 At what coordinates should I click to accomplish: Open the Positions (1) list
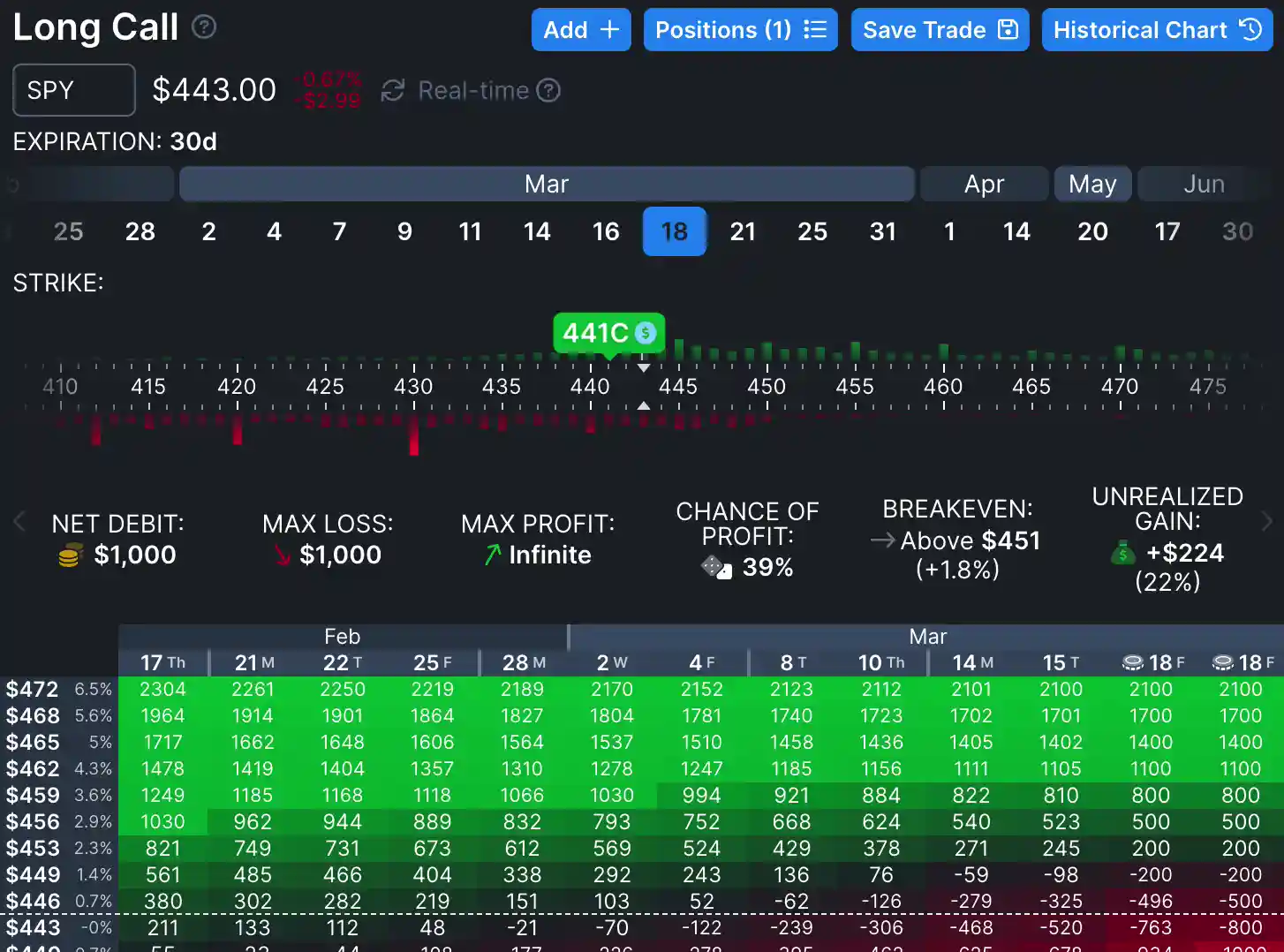pos(740,30)
